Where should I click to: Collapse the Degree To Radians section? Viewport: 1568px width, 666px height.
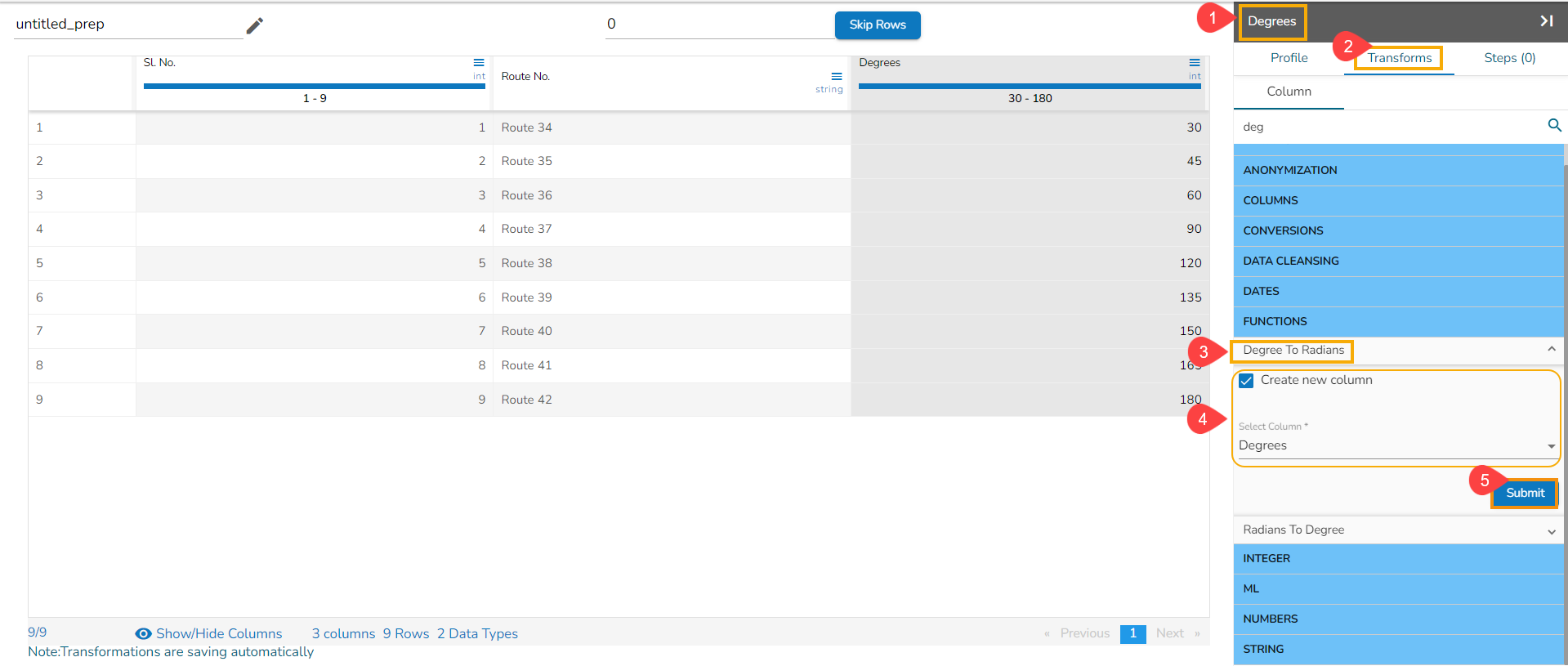pyautogui.click(x=1551, y=350)
